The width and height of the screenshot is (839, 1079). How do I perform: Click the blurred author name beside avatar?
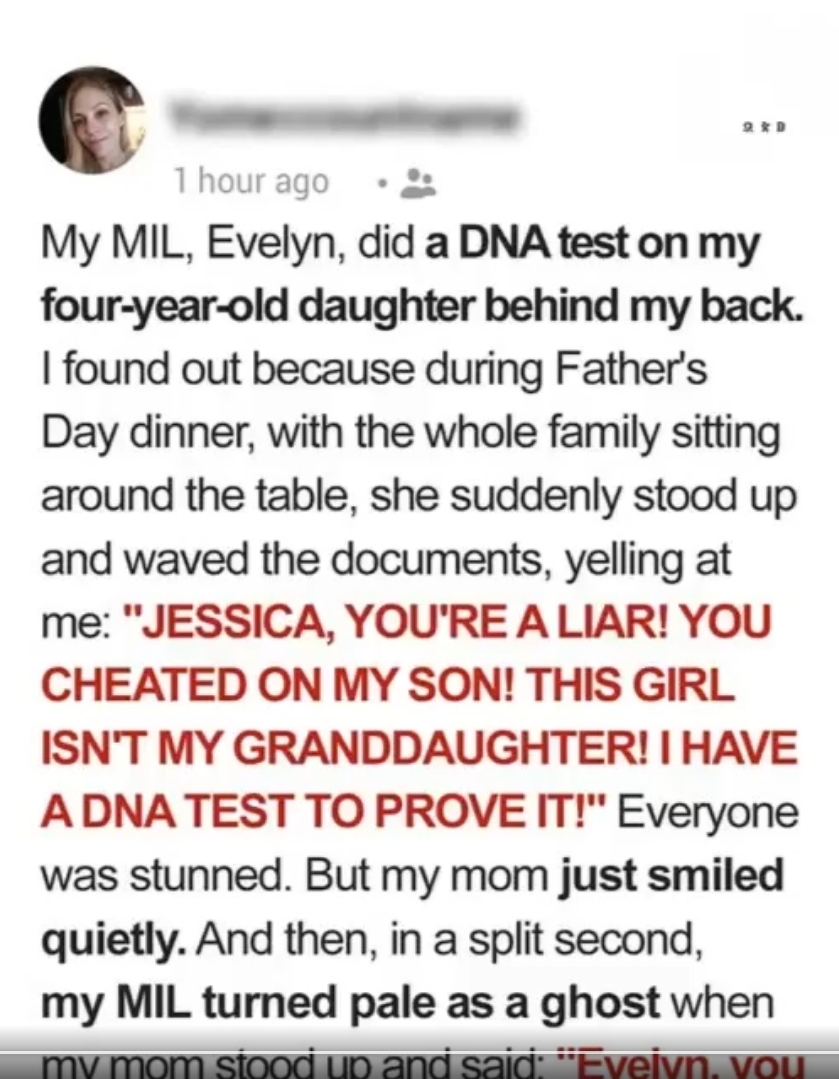click(343, 117)
